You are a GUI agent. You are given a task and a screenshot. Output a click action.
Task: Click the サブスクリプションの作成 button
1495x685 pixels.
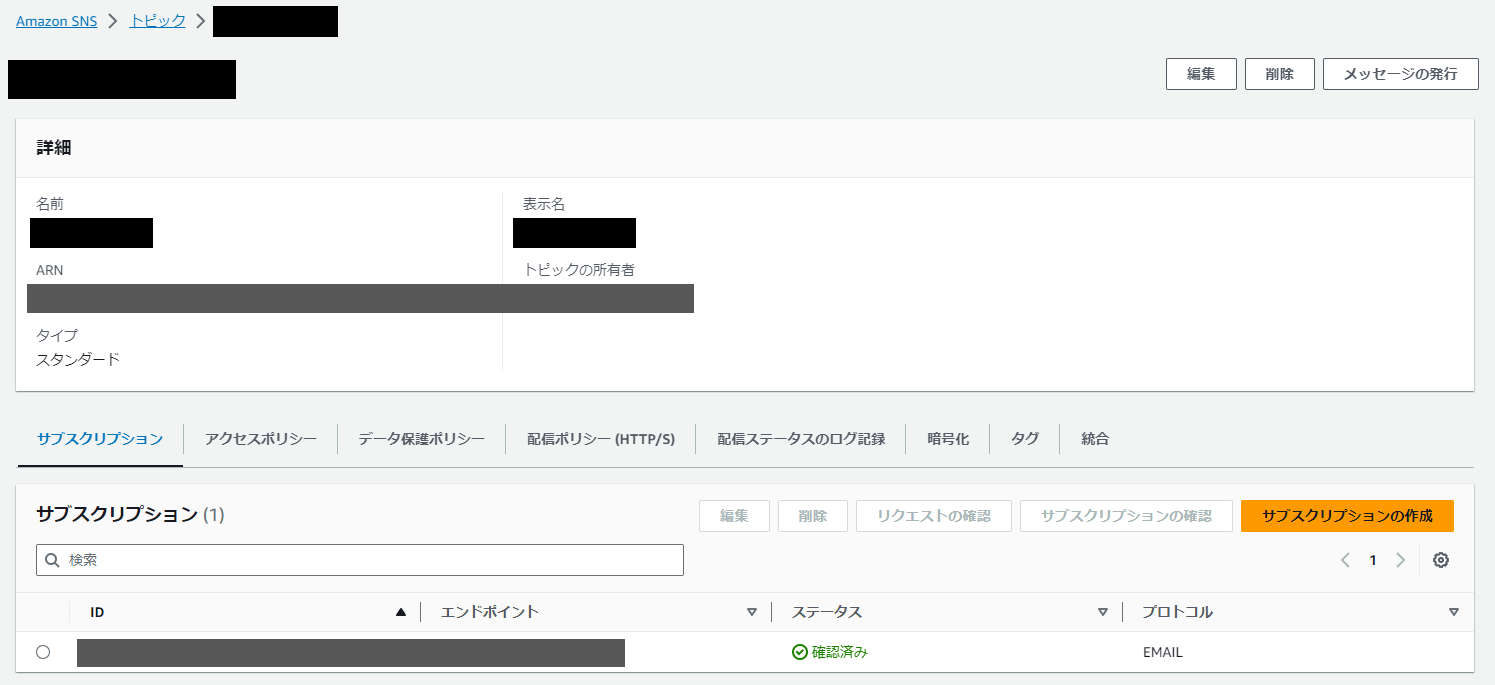click(1347, 516)
